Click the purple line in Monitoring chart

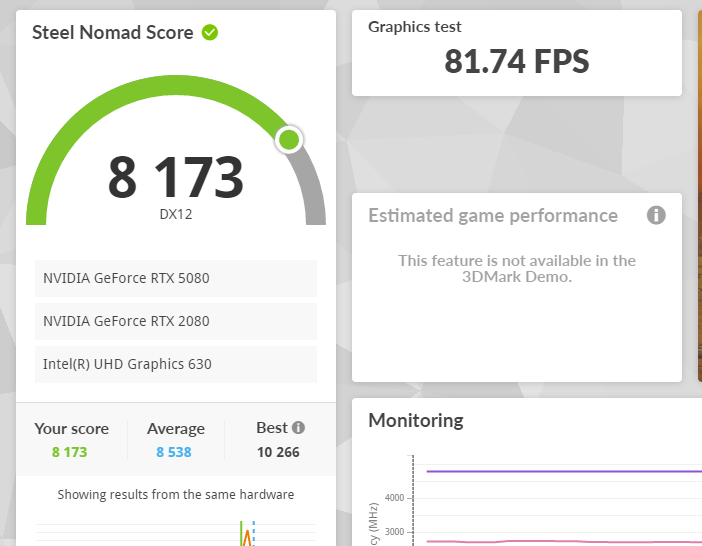pos(564,471)
